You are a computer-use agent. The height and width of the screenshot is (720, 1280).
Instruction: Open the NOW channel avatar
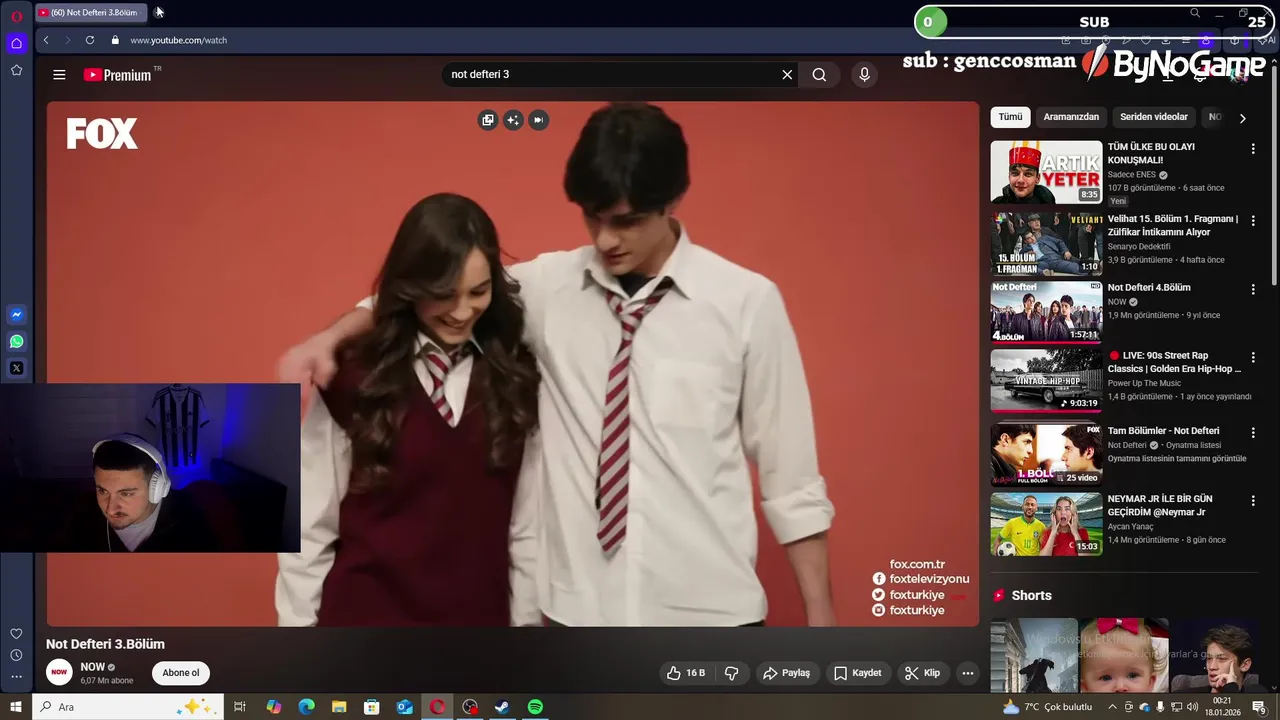[60, 673]
